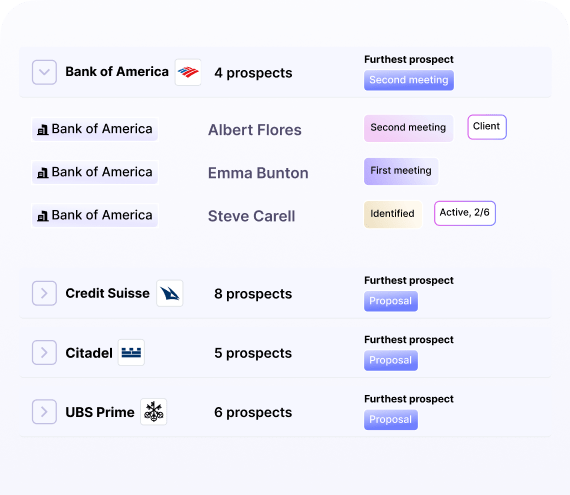
Task: Open Albert Flores prospect
Action: tap(255, 130)
